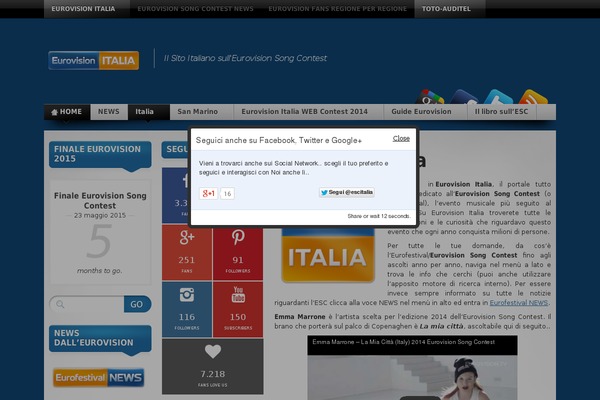
Task: Open Eurovision Italia WEB Contest 2014 menu
Action: pyautogui.click(x=308, y=112)
